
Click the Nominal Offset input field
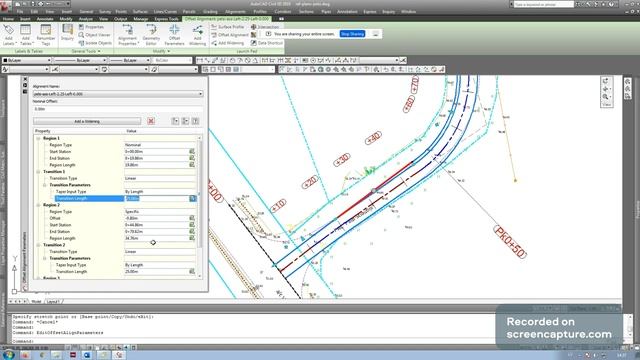pyautogui.click(x=118, y=109)
